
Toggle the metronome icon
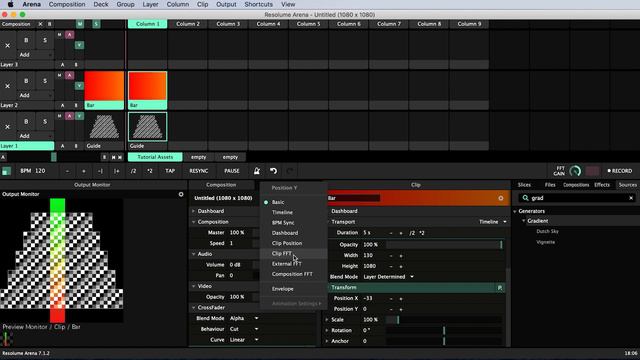pos(257,171)
